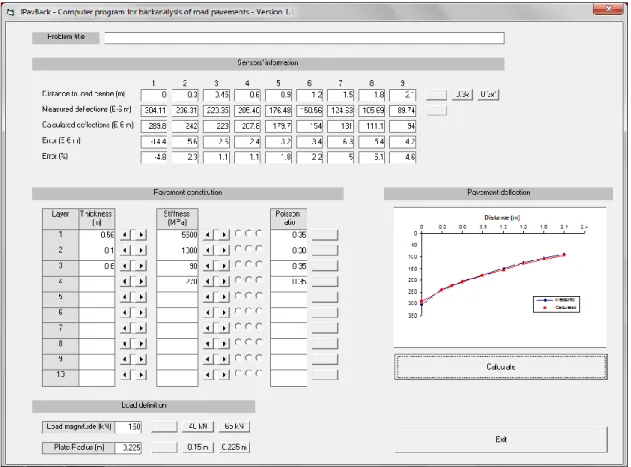The image size is (631, 467).
Task: Click blank button beside layer 1 Poisson ratio
Action: [325, 235]
